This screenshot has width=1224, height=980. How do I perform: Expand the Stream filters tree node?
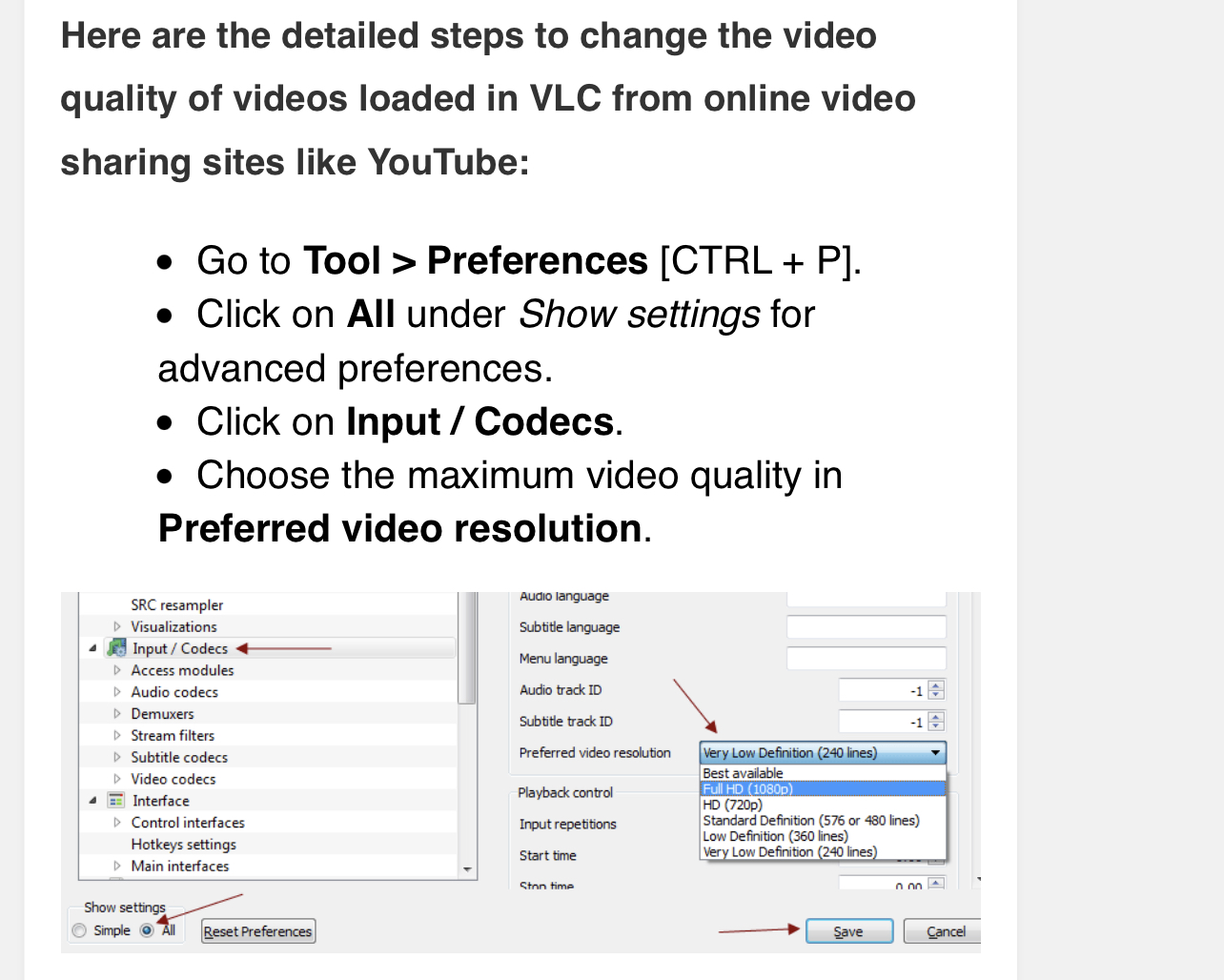coord(117,735)
